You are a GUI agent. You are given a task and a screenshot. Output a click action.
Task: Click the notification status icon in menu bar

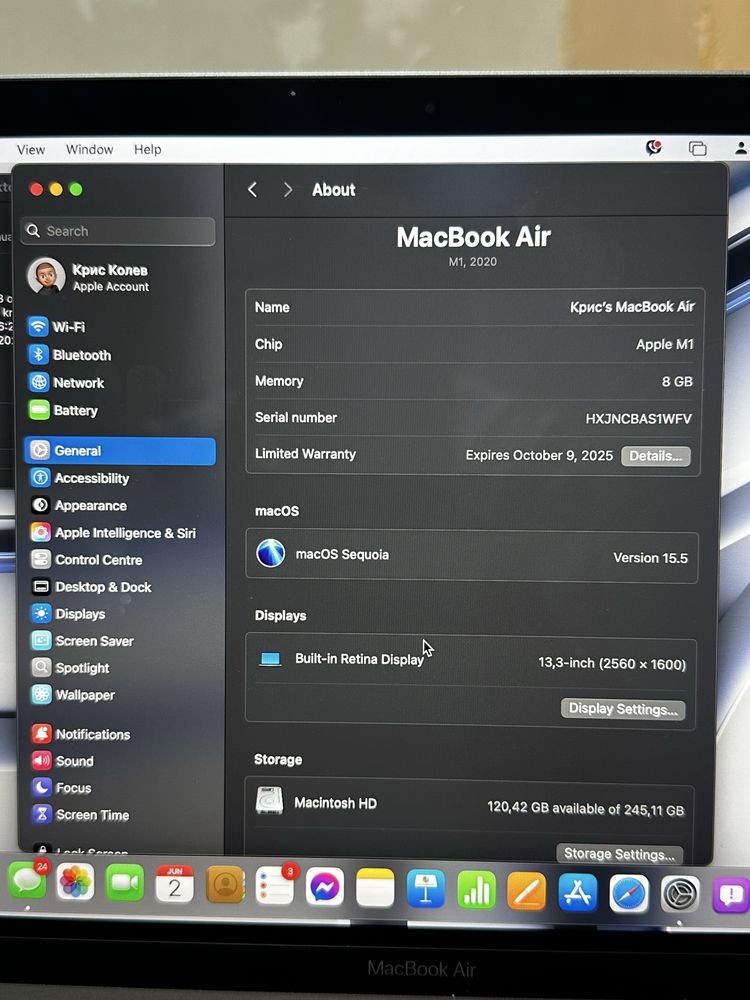coord(654,148)
